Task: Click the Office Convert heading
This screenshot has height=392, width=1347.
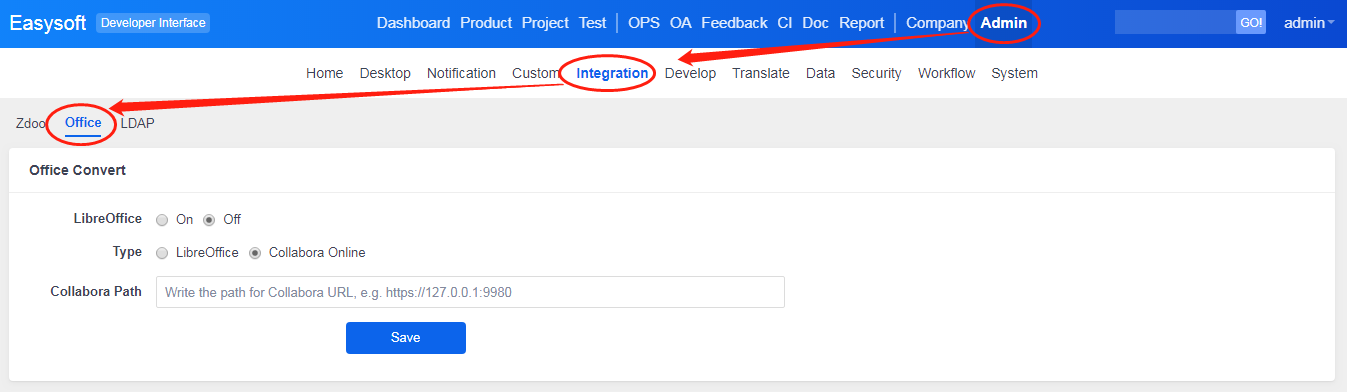Action: click(78, 170)
